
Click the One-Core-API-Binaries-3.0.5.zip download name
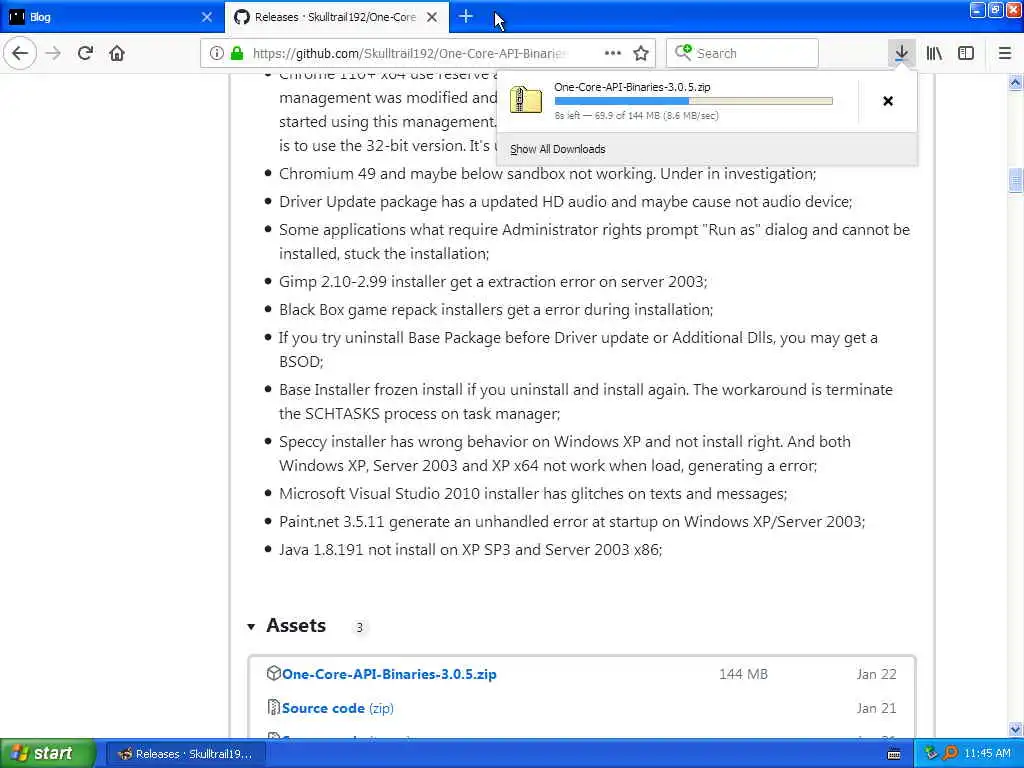point(632,87)
